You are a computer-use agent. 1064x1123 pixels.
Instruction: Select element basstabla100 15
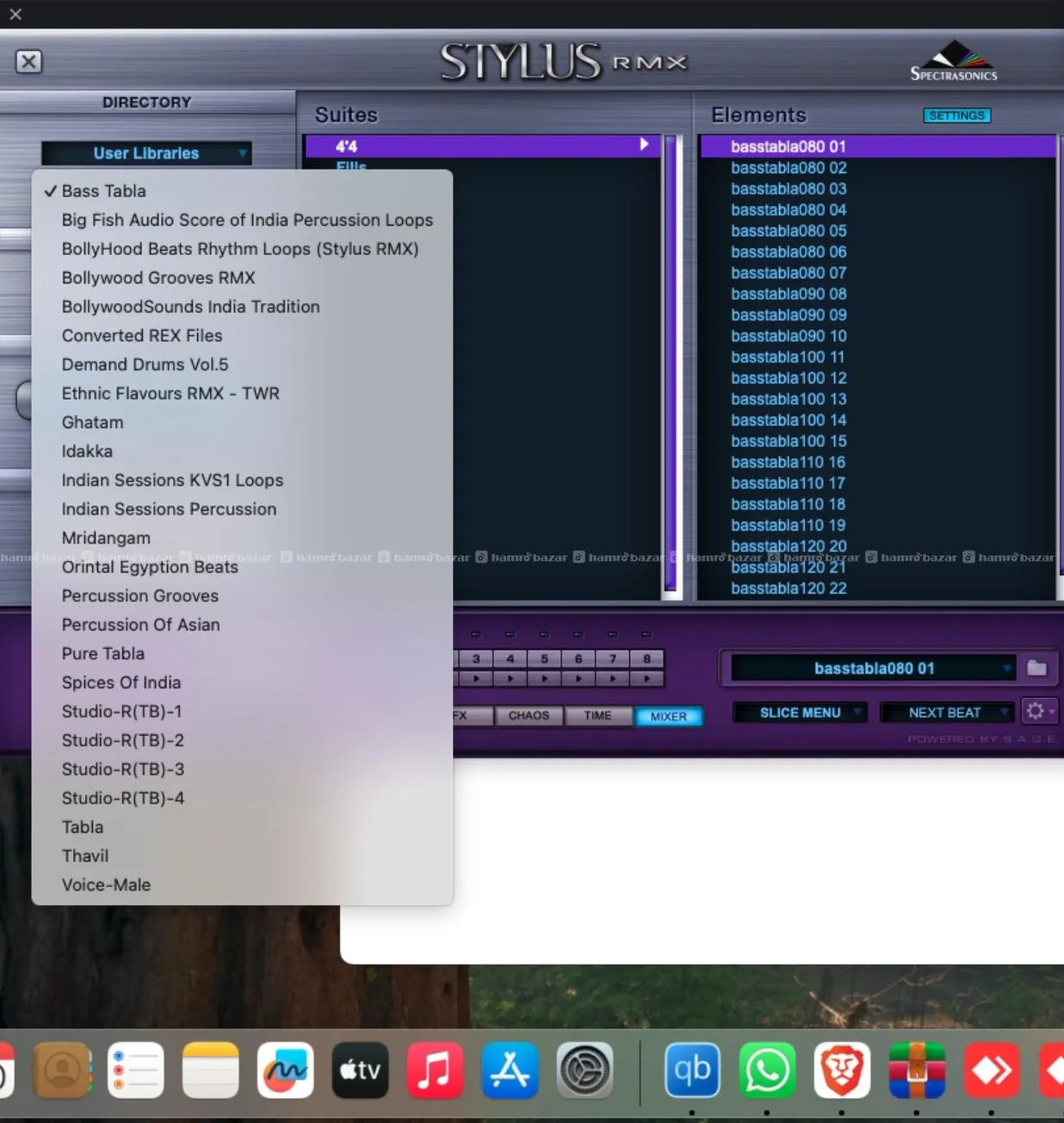(878, 441)
